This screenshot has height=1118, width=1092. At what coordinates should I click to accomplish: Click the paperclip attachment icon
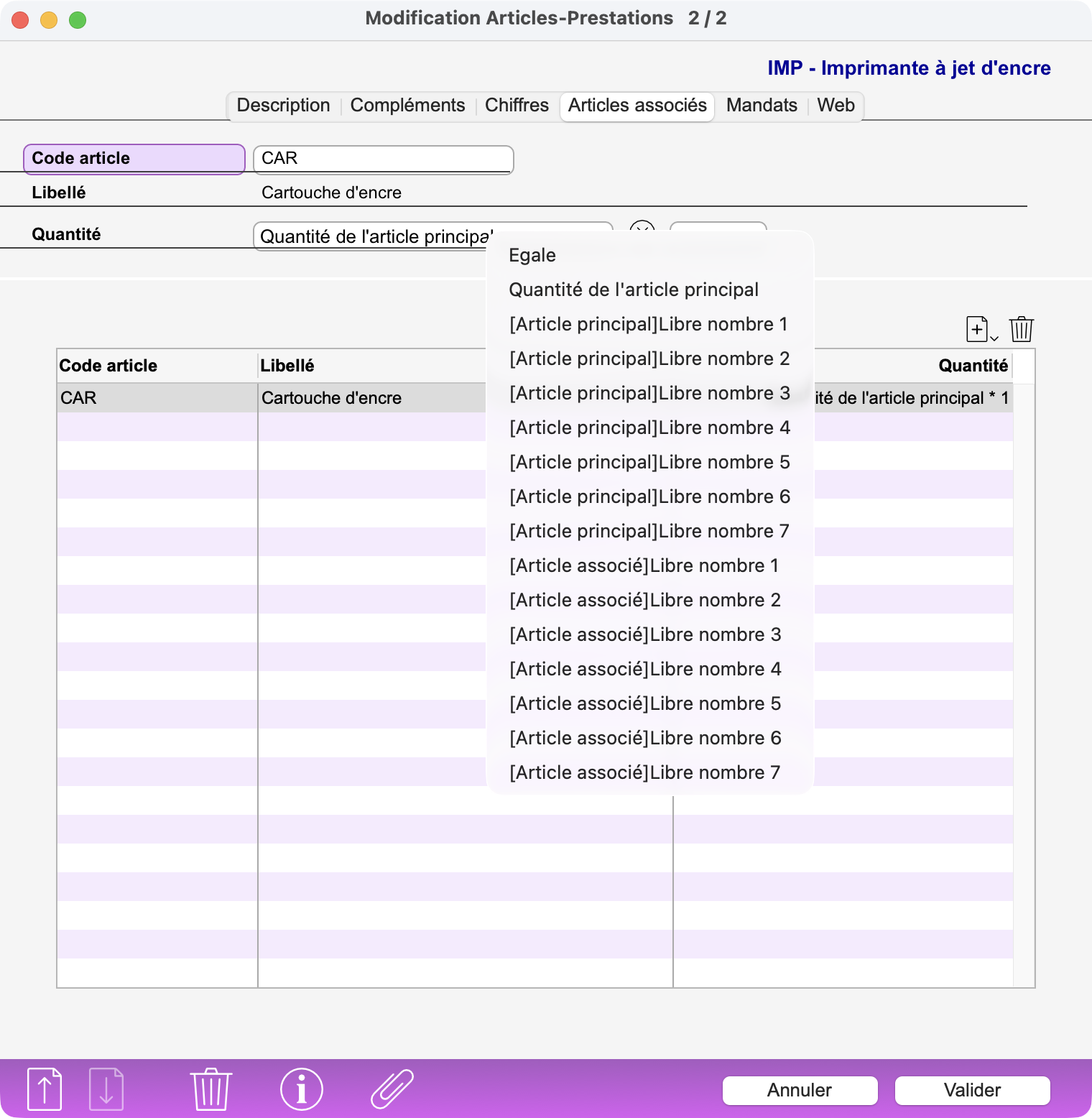tap(392, 1089)
